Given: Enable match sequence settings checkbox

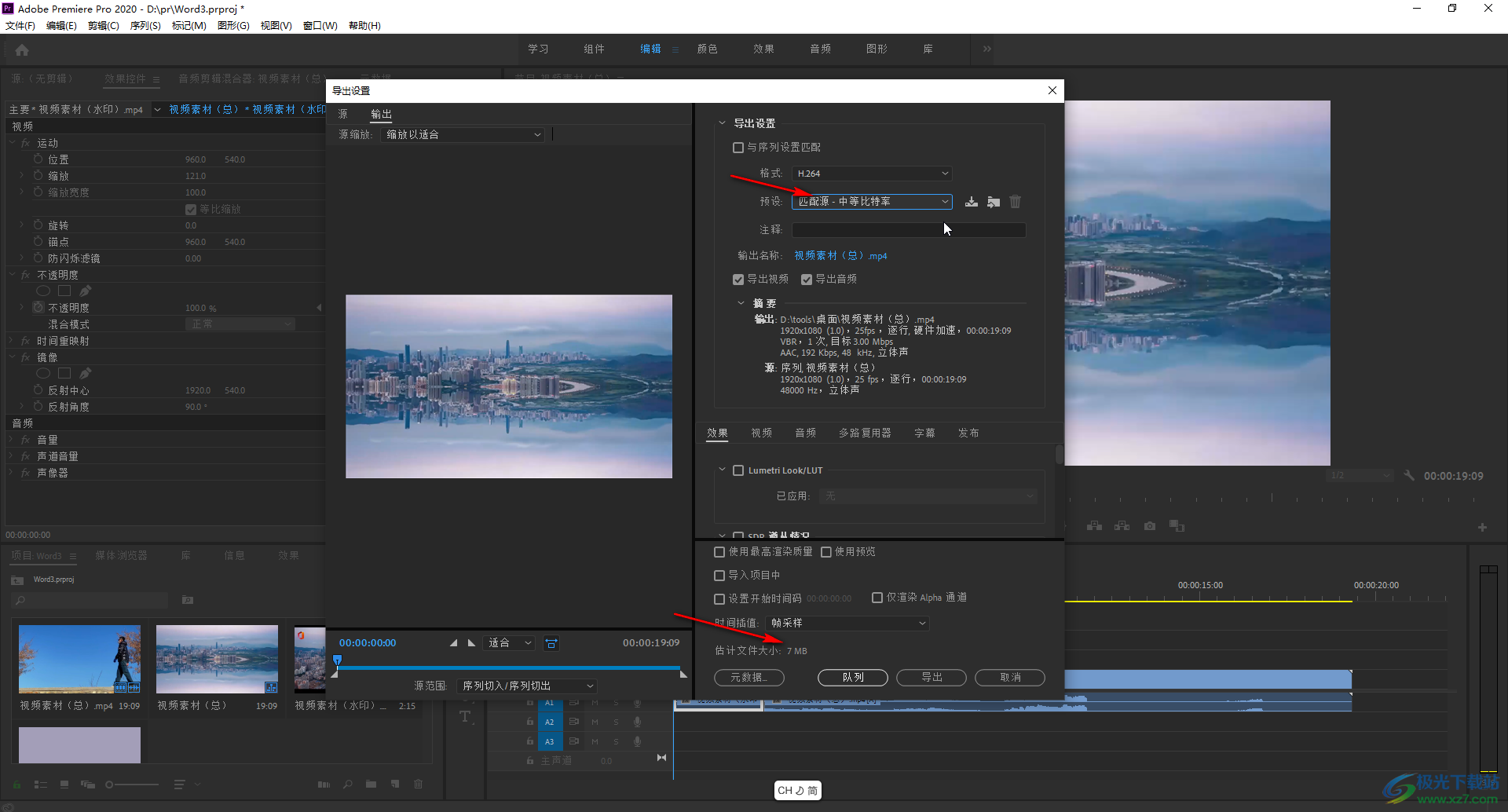Looking at the screenshot, I should coord(738,148).
